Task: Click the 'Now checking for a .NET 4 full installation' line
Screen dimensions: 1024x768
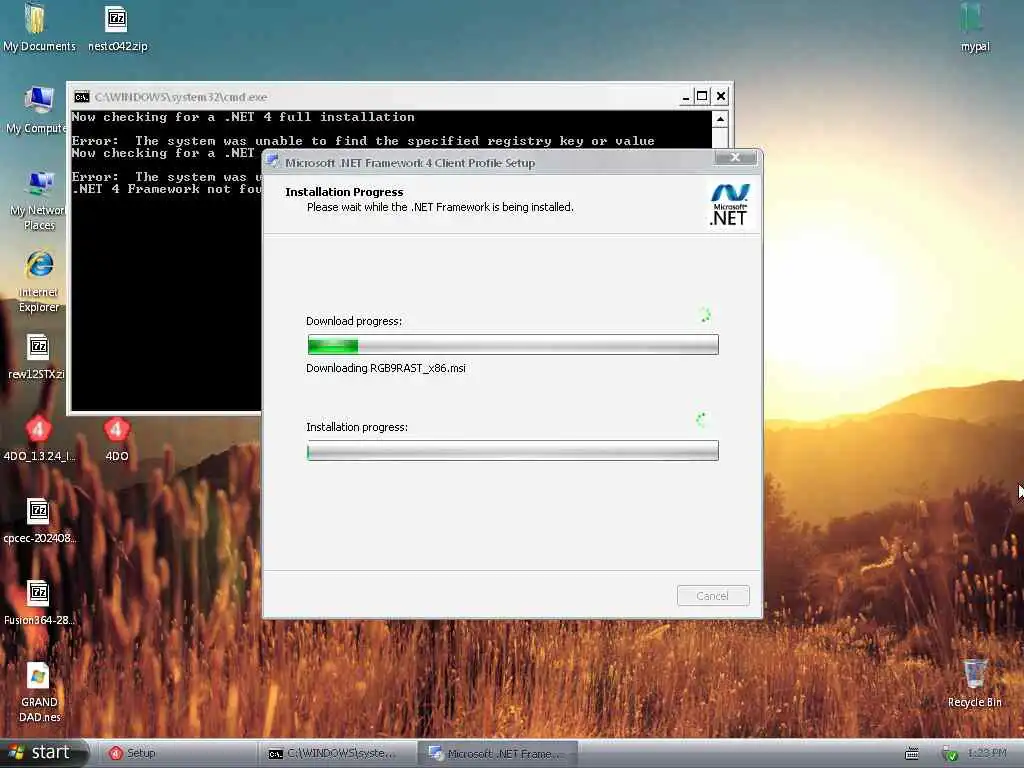Action: click(243, 117)
